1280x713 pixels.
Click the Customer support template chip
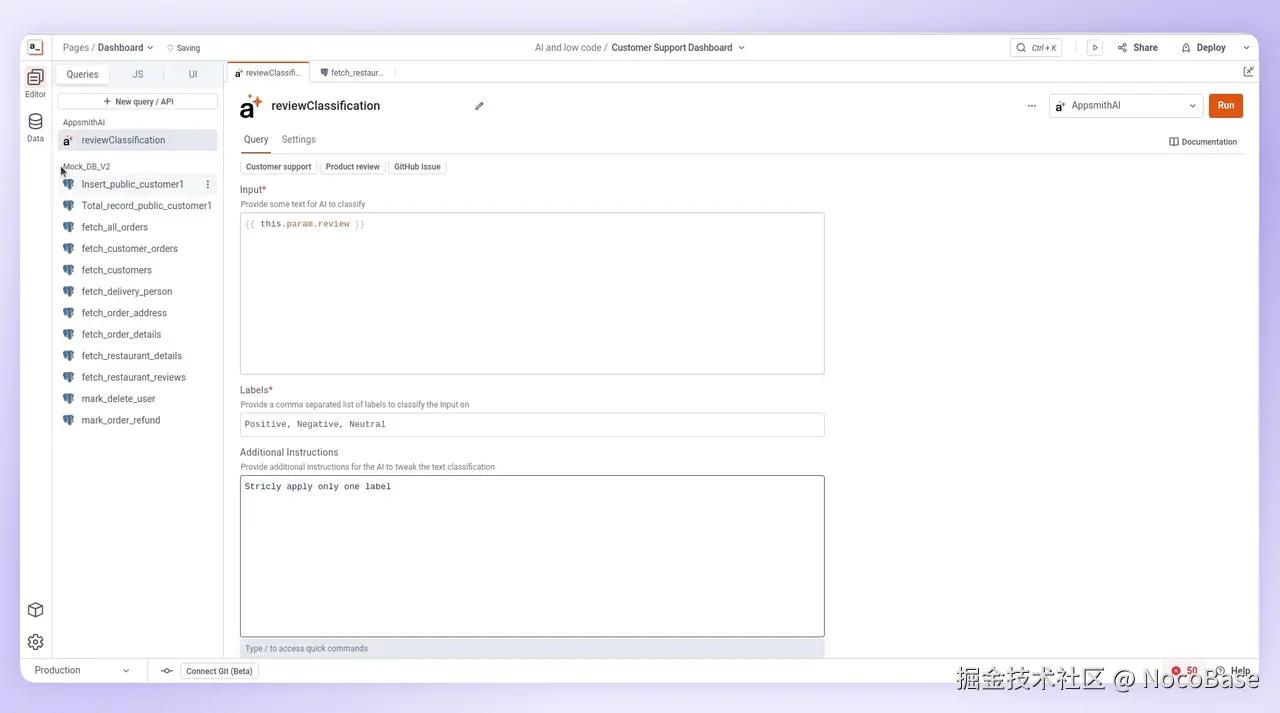click(278, 167)
